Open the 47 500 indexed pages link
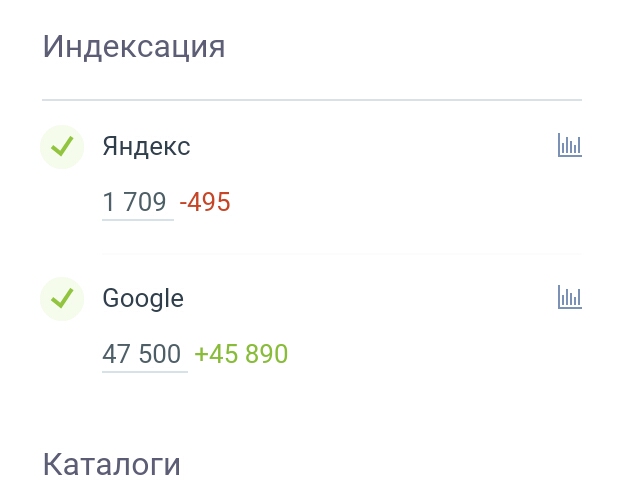This screenshot has width=633, height=504. 142,354
